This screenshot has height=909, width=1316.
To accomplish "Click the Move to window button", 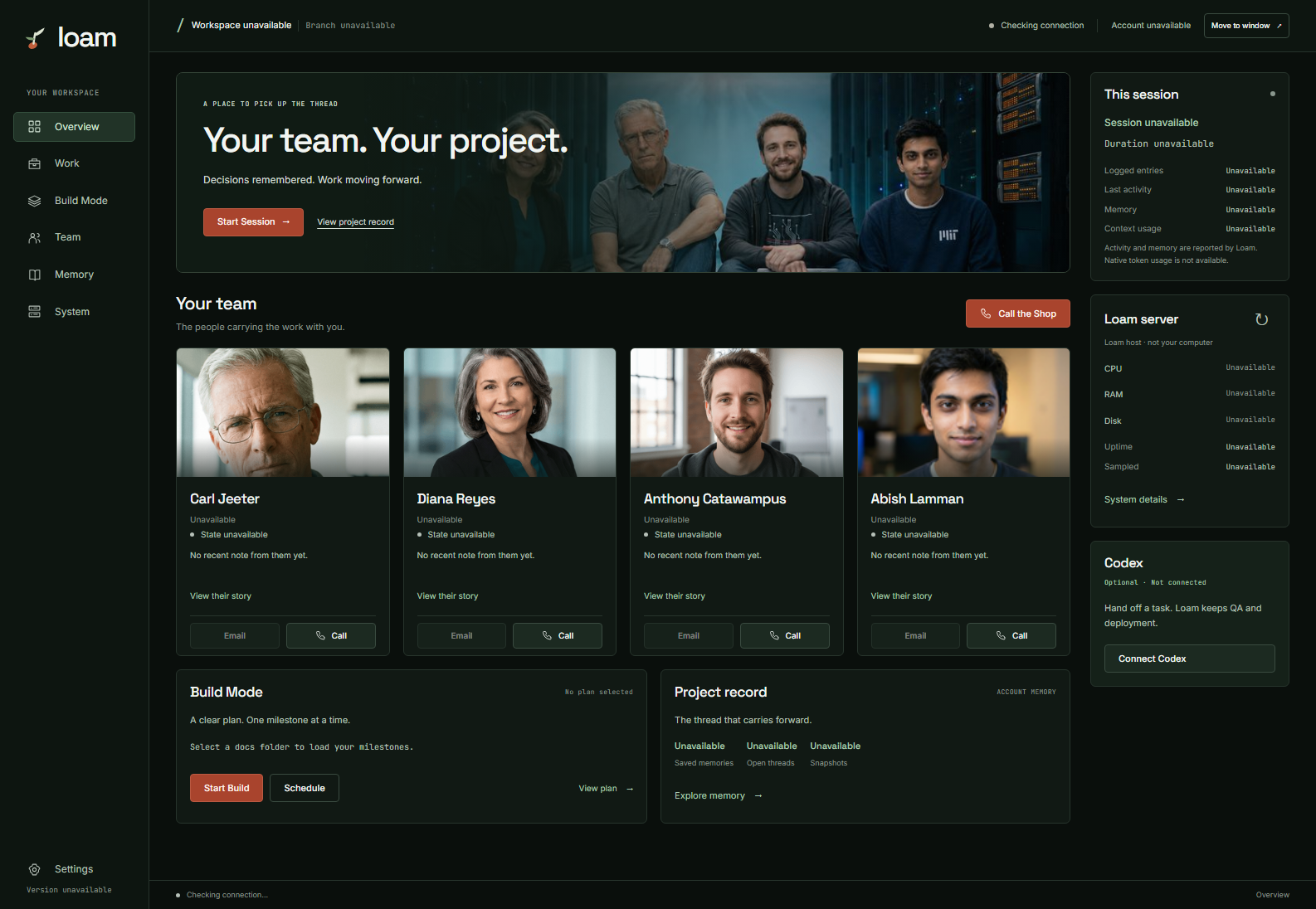I will pyautogui.click(x=1246, y=26).
